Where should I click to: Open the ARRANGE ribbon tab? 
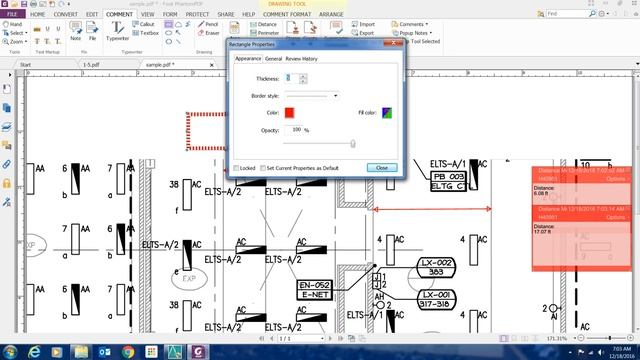point(331,14)
